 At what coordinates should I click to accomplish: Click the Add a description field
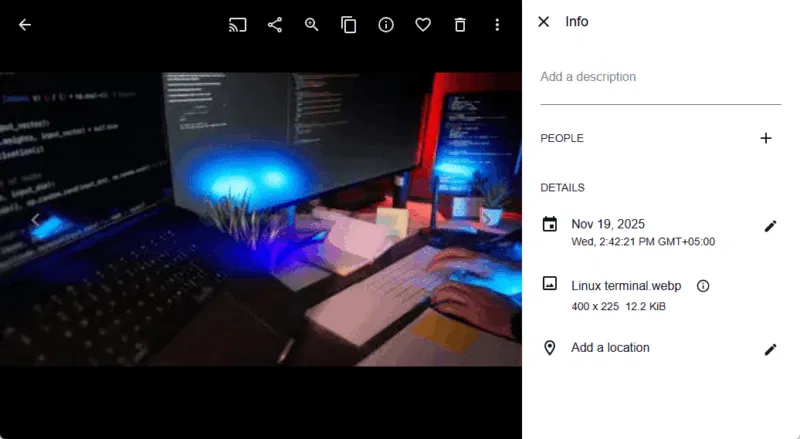click(x=660, y=78)
